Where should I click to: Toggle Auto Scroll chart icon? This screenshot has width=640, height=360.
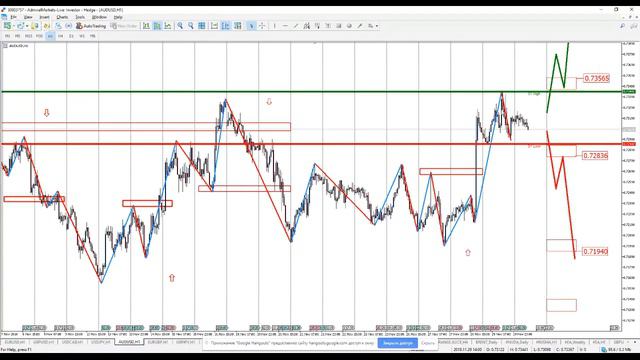[x=214, y=26]
